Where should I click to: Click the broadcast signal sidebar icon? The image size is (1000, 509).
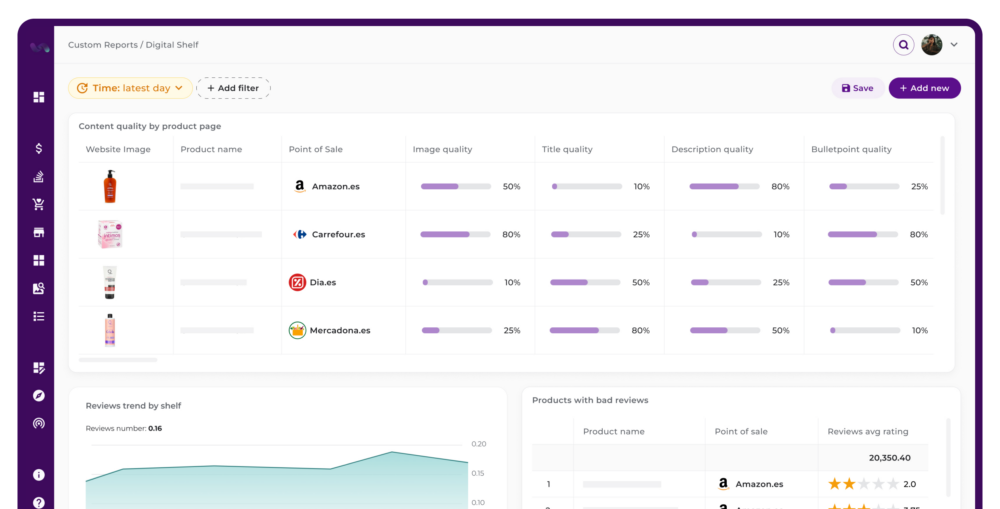pos(39,423)
